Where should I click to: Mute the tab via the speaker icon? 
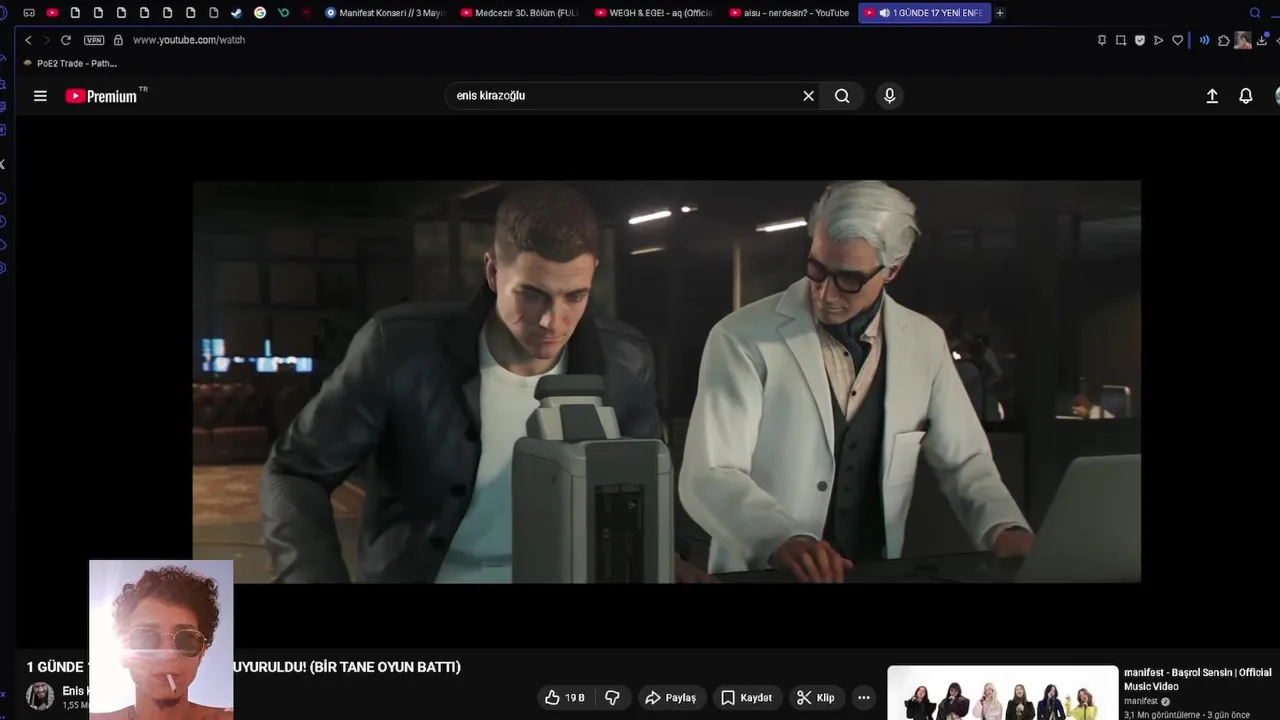click(884, 13)
